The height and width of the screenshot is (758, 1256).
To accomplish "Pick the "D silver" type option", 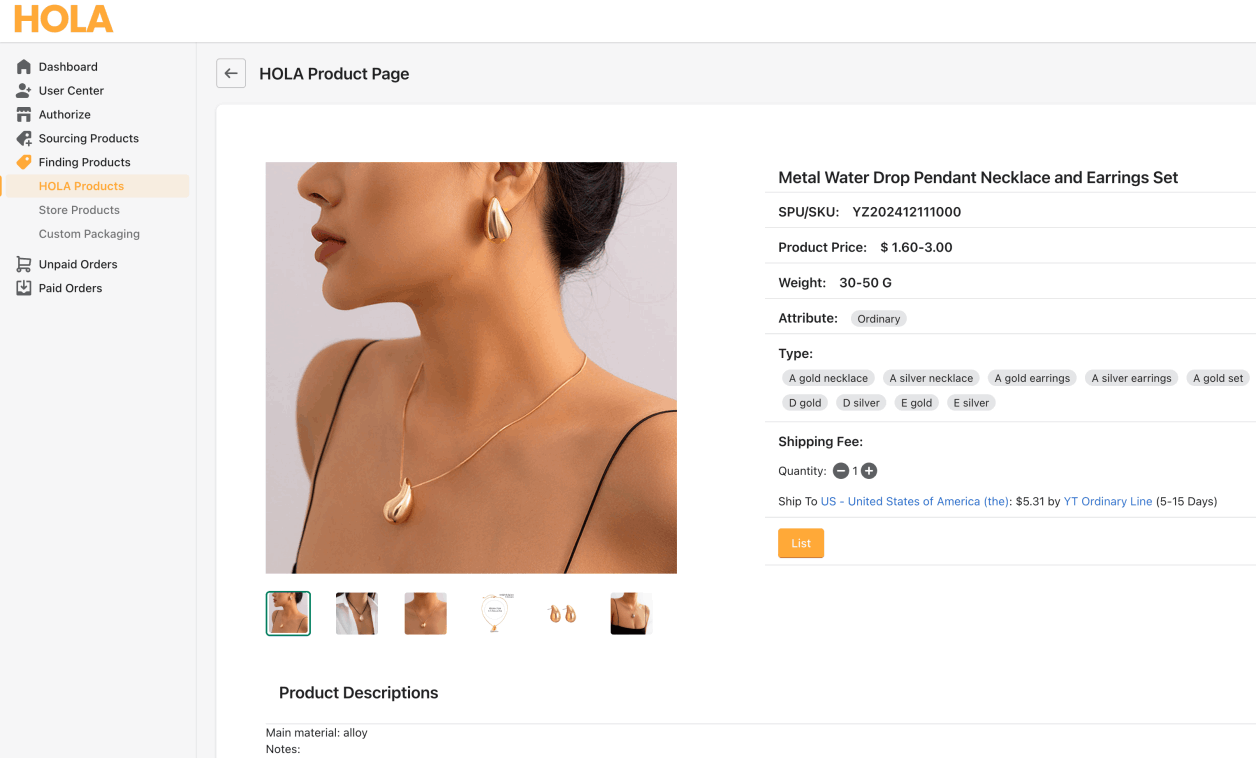I will [861, 403].
